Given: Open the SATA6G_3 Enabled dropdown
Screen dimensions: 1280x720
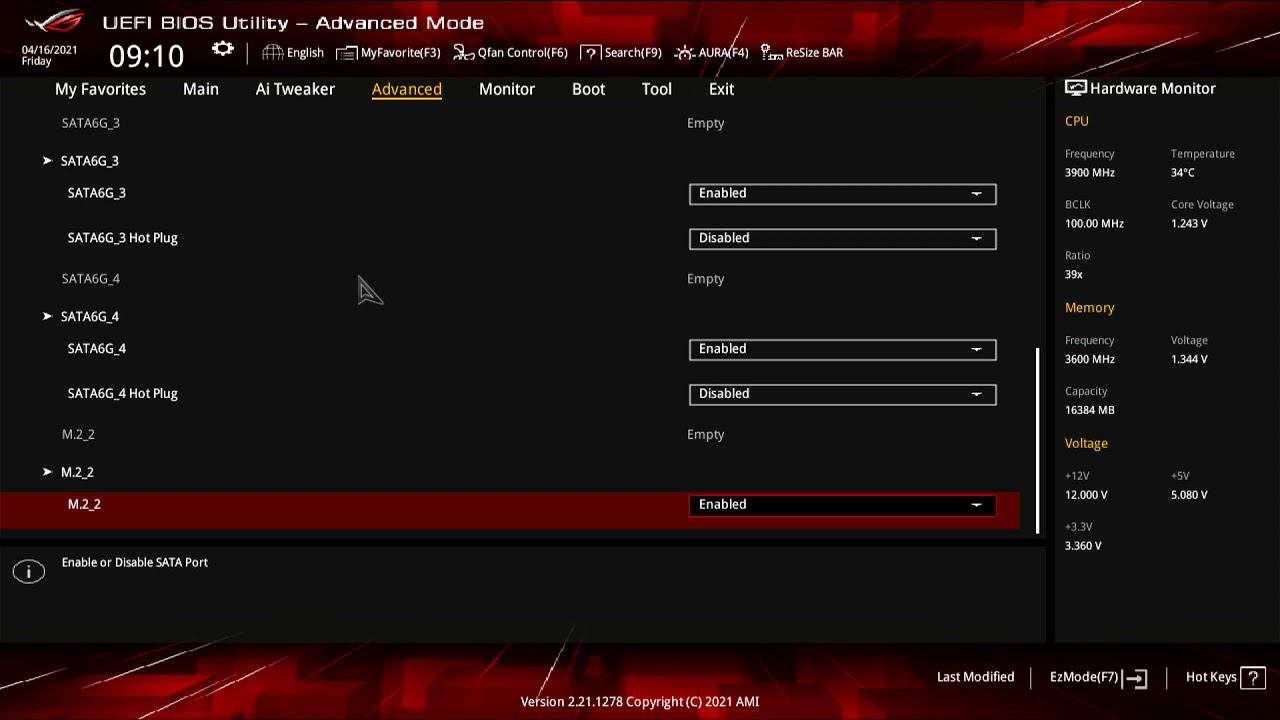Looking at the screenshot, I should [x=843, y=194].
